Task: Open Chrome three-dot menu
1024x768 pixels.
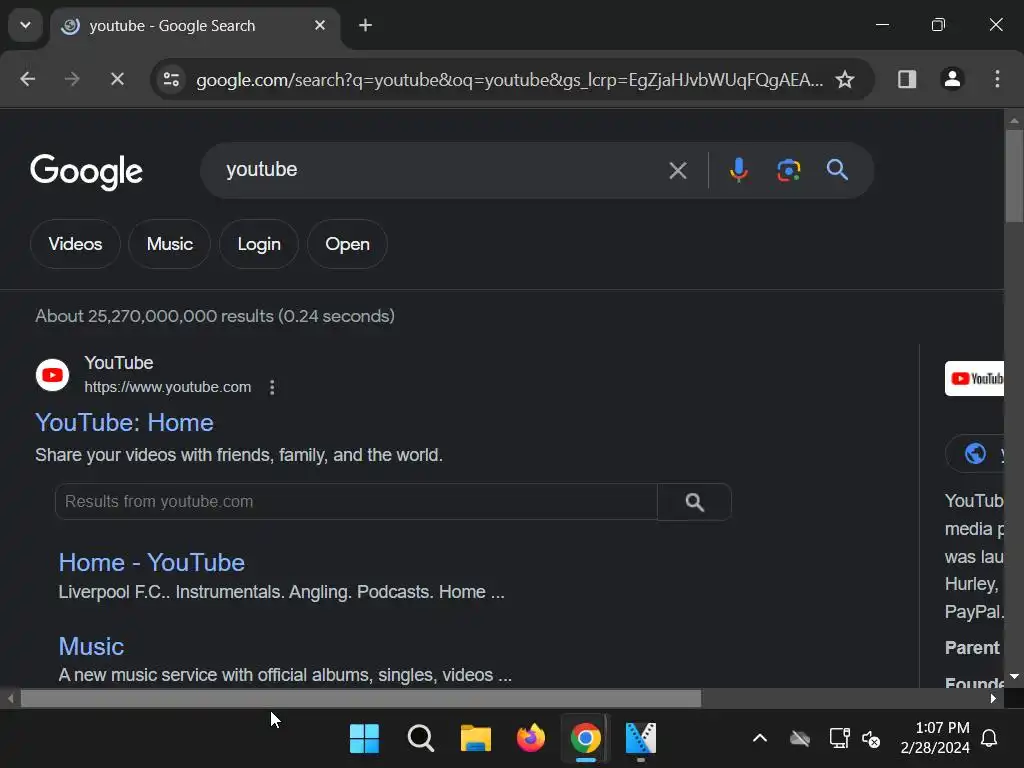Action: tap(997, 79)
